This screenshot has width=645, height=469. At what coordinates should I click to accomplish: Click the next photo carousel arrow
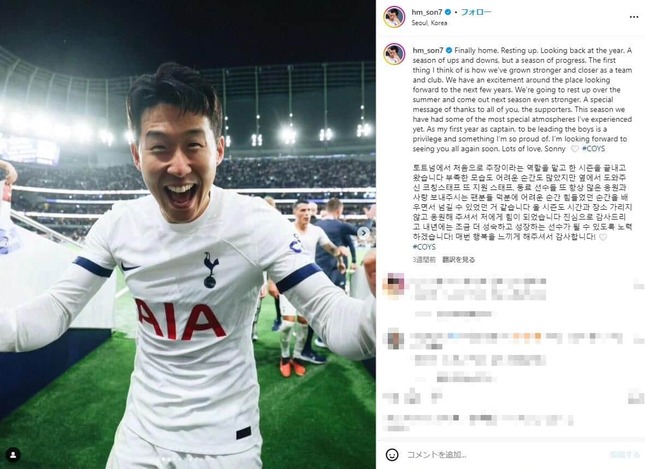pyautogui.click(x=363, y=233)
